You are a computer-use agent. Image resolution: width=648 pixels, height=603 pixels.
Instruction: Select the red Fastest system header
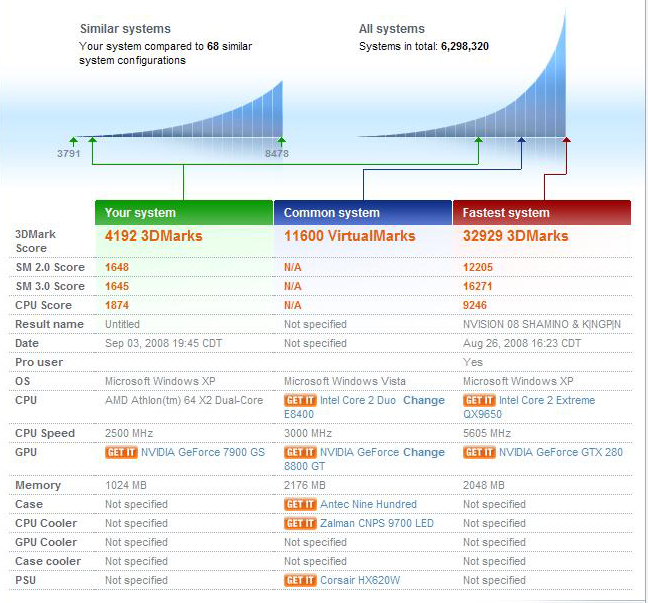pyautogui.click(x=541, y=212)
